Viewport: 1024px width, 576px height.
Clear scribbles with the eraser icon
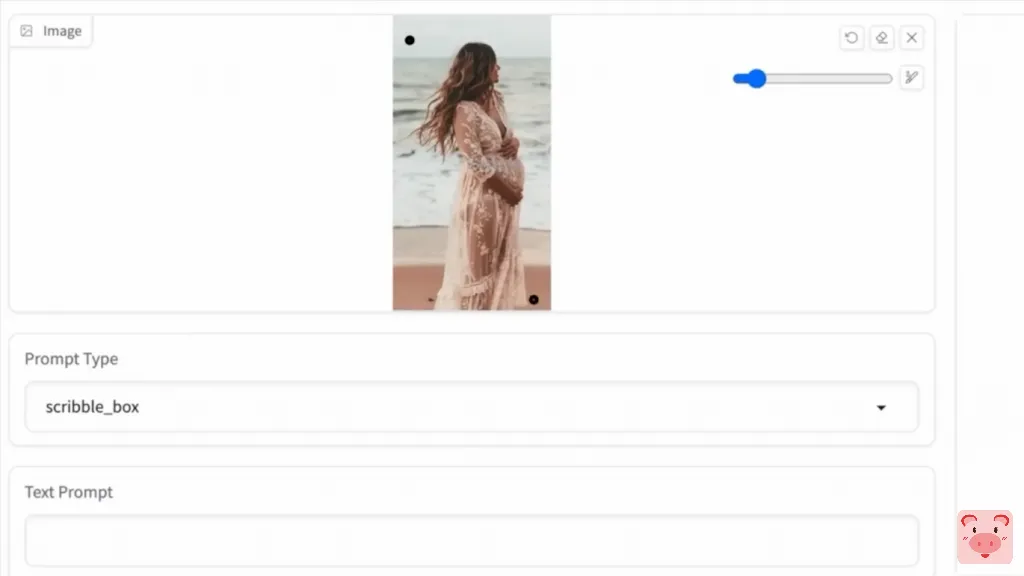pyautogui.click(x=882, y=38)
